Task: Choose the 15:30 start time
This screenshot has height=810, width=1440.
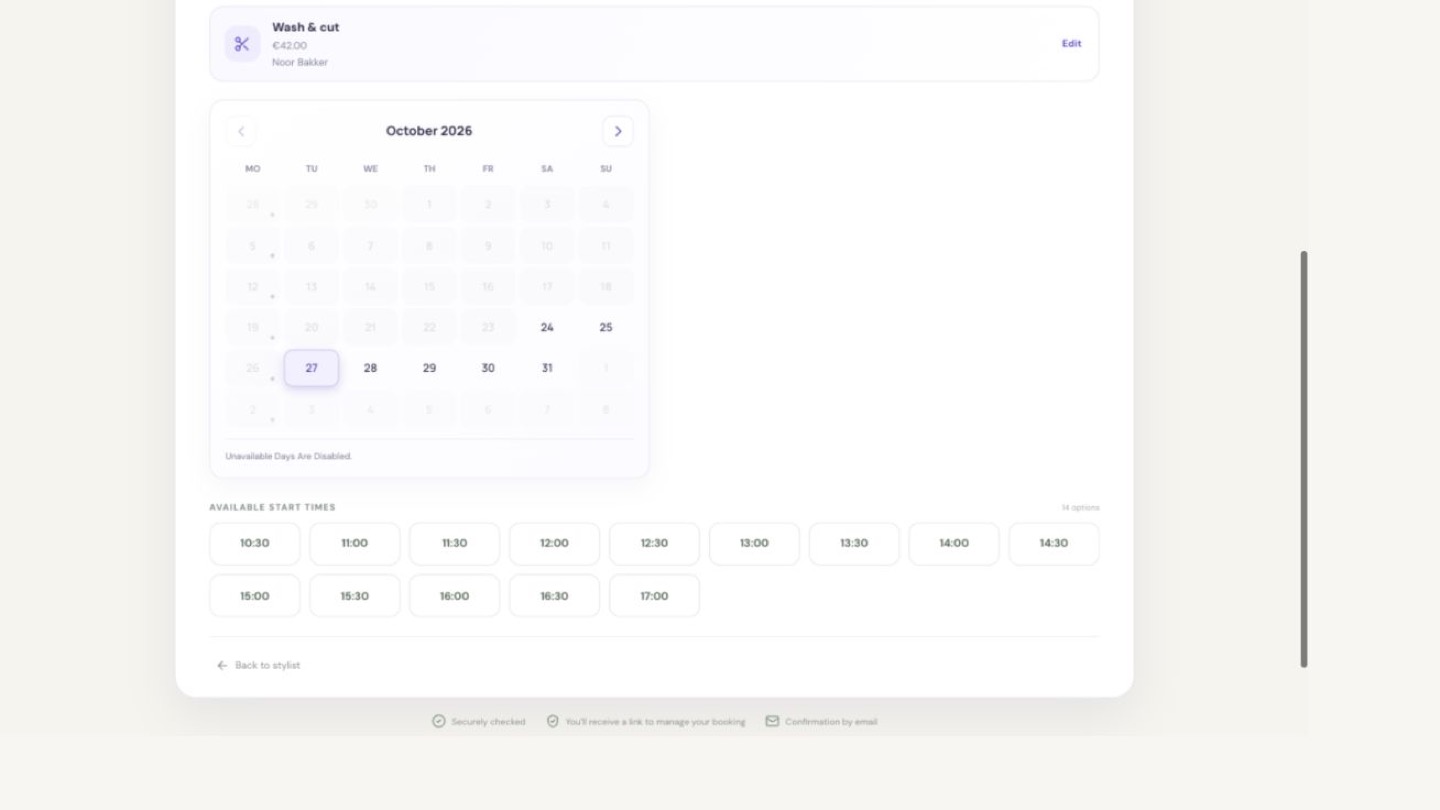Action: [355, 596]
